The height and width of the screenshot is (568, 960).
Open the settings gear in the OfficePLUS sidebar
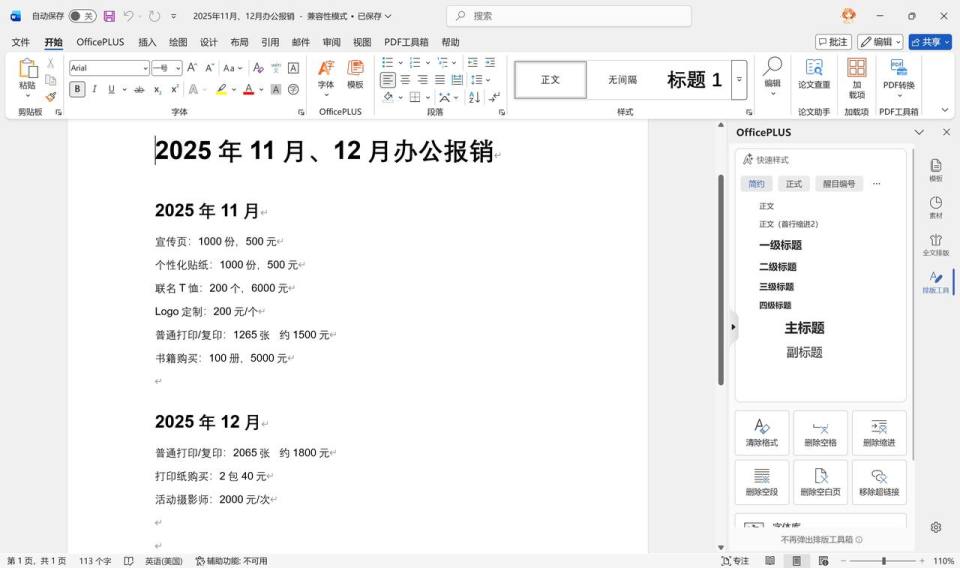tap(936, 527)
